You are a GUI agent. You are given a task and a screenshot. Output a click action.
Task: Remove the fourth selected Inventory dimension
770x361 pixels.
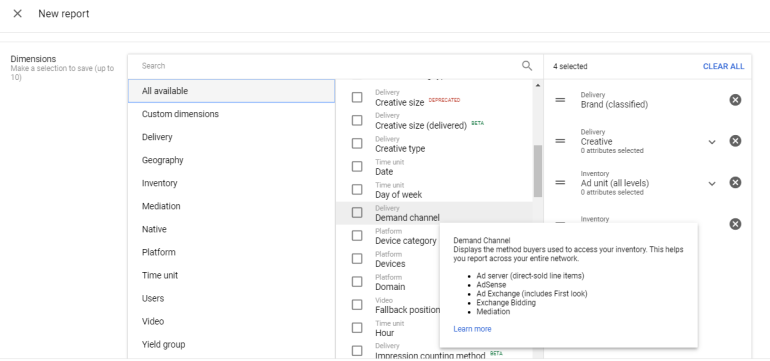(735, 224)
